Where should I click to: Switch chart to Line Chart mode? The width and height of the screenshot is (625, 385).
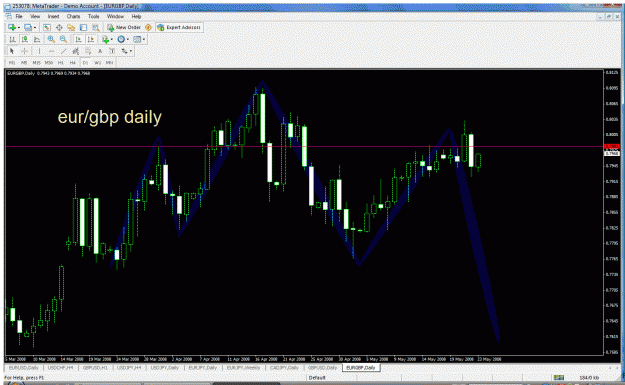pyautogui.click(x=37, y=39)
